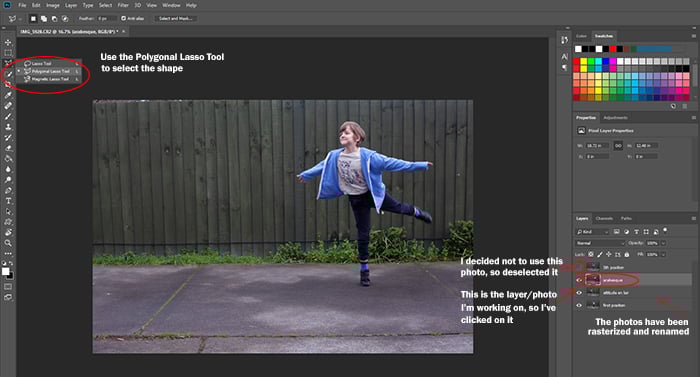Screen dimensions: 700x377
Task: Select the Healing Brush tool
Action: 8,106
